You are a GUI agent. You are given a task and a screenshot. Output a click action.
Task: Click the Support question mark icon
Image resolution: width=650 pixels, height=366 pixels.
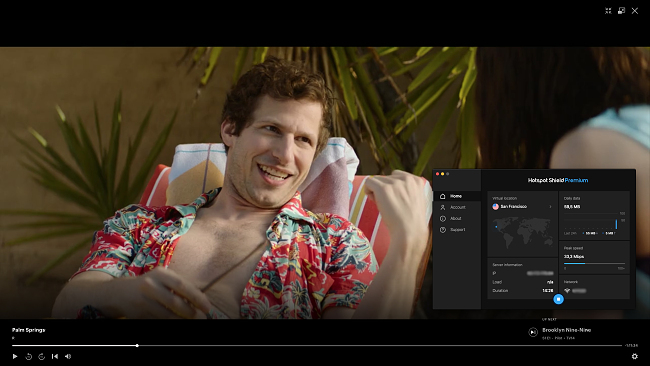[443, 230]
